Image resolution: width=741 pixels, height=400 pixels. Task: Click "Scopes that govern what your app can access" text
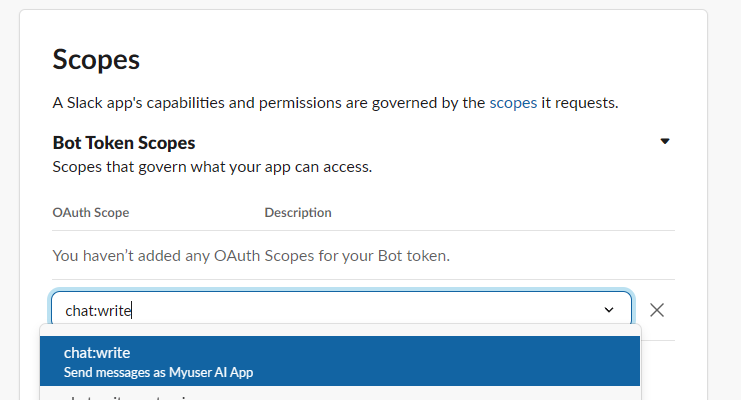tap(212, 167)
